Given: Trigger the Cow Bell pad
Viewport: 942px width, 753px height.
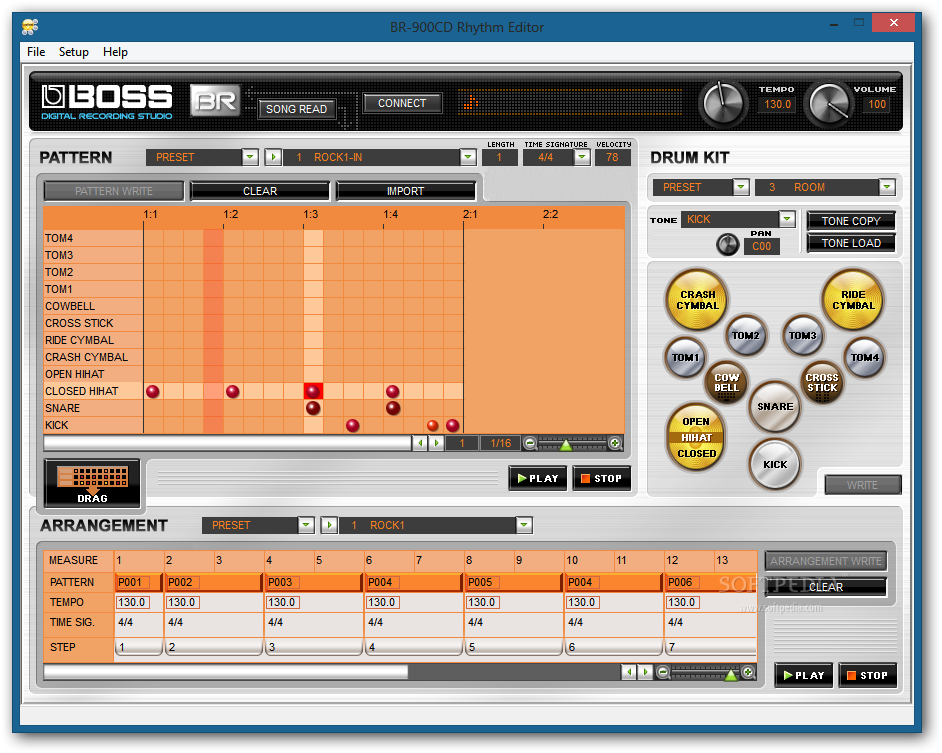Looking at the screenshot, I should (x=726, y=382).
